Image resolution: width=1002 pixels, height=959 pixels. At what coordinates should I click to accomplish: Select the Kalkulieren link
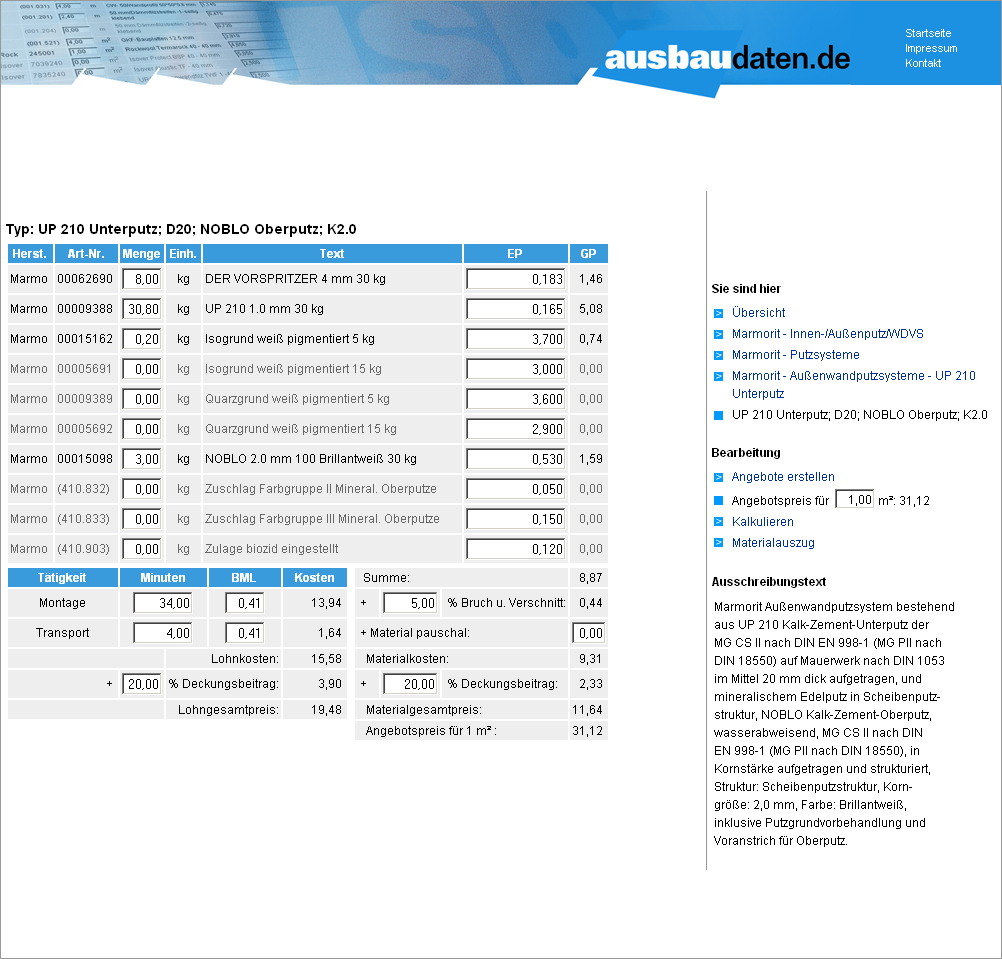(762, 521)
